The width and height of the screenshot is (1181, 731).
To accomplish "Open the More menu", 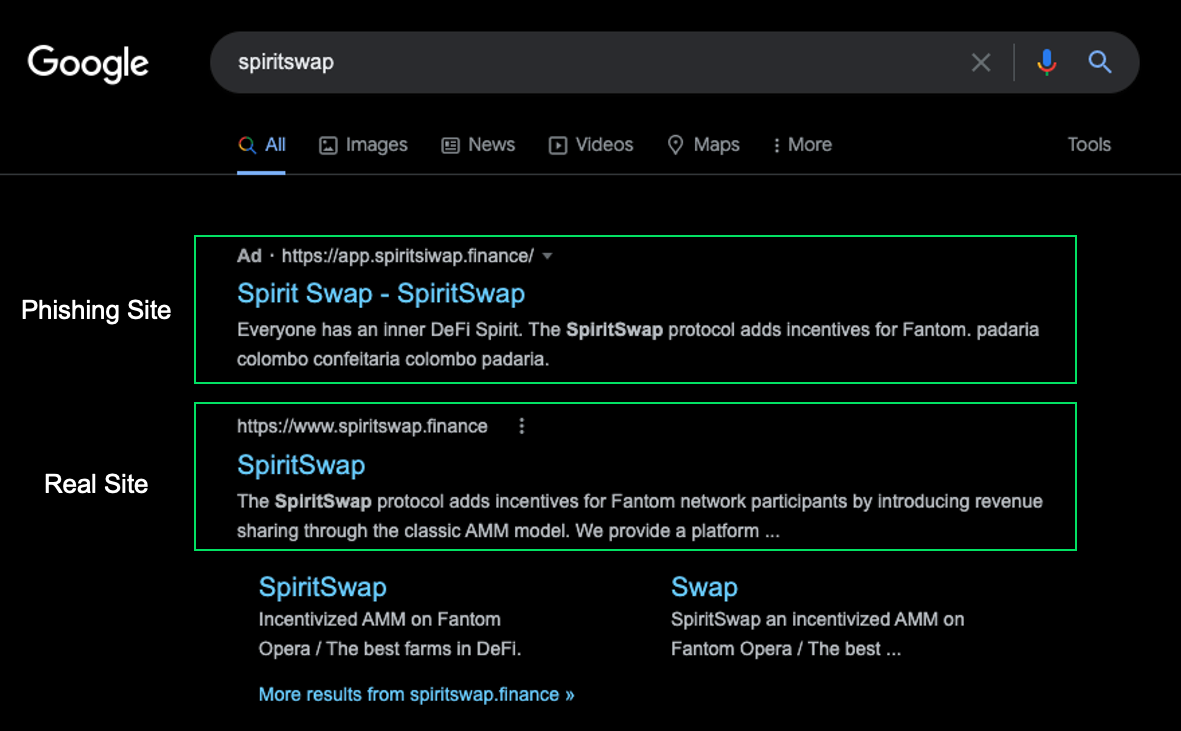I will [802, 145].
